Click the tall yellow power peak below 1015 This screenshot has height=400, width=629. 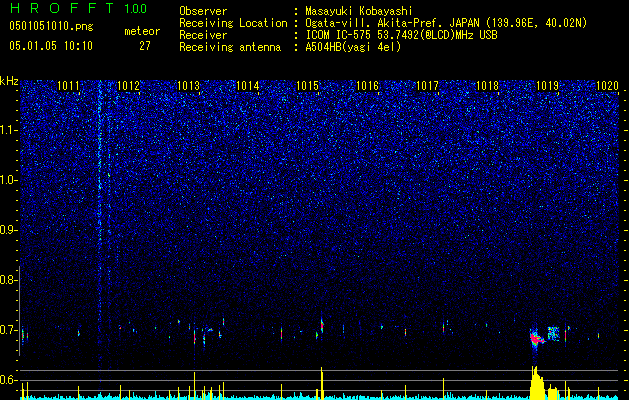pyautogui.click(x=322, y=382)
